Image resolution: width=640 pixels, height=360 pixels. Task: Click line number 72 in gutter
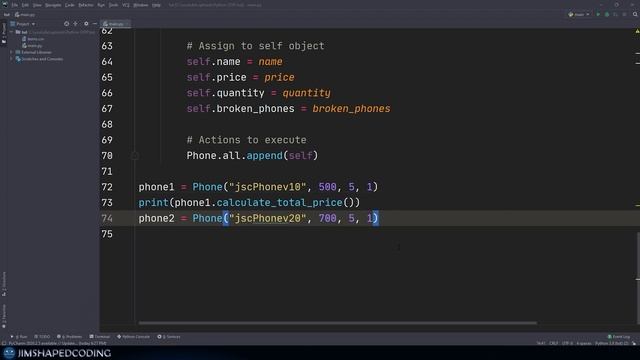point(107,187)
